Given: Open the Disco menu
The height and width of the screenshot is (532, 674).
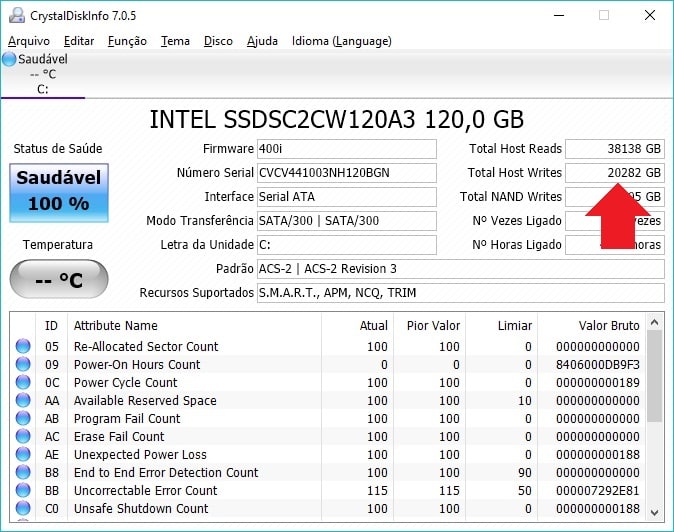Looking at the screenshot, I should (218, 41).
